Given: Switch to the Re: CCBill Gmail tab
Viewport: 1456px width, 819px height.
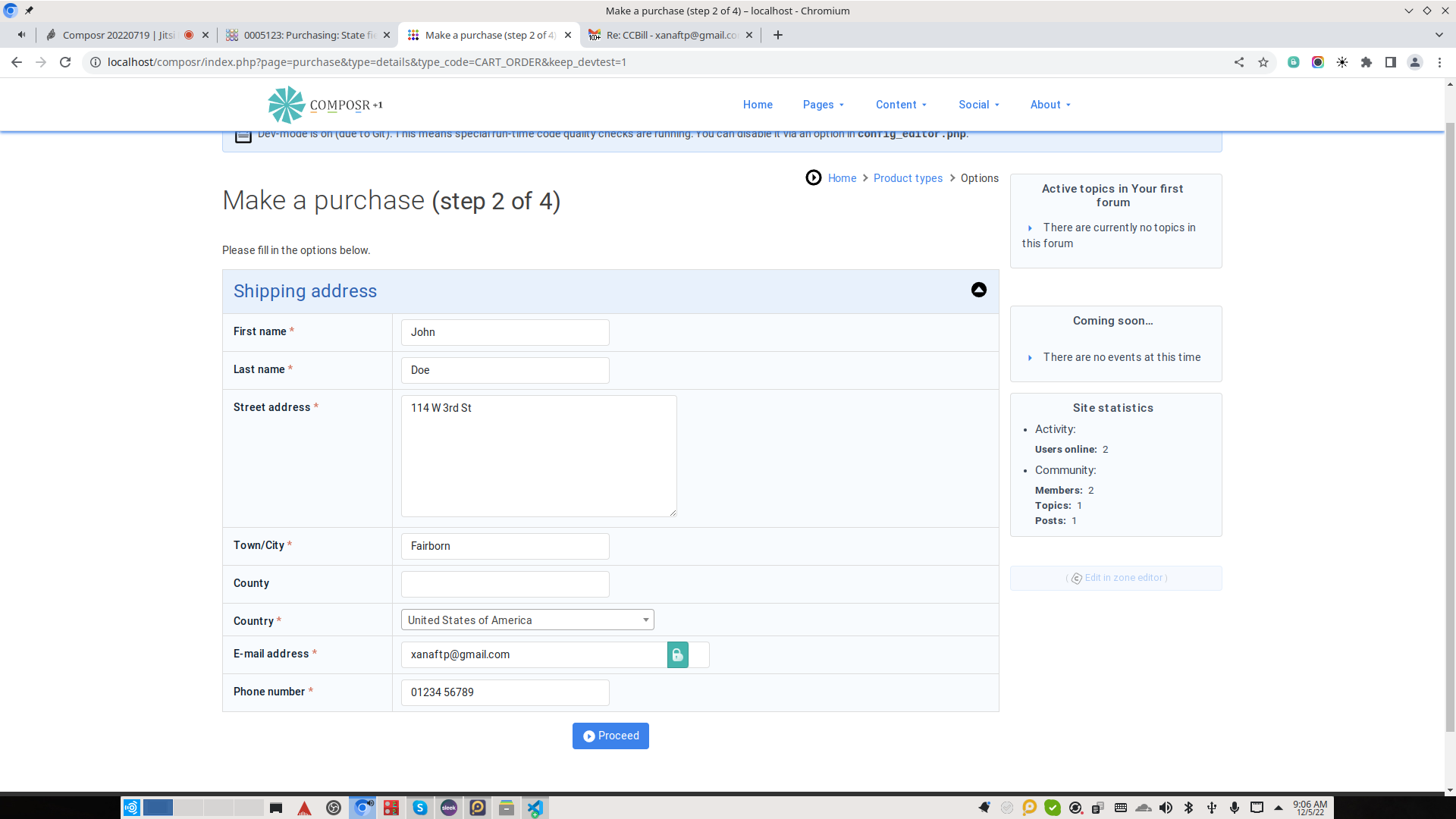Looking at the screenshot, I should coord(671,35).
